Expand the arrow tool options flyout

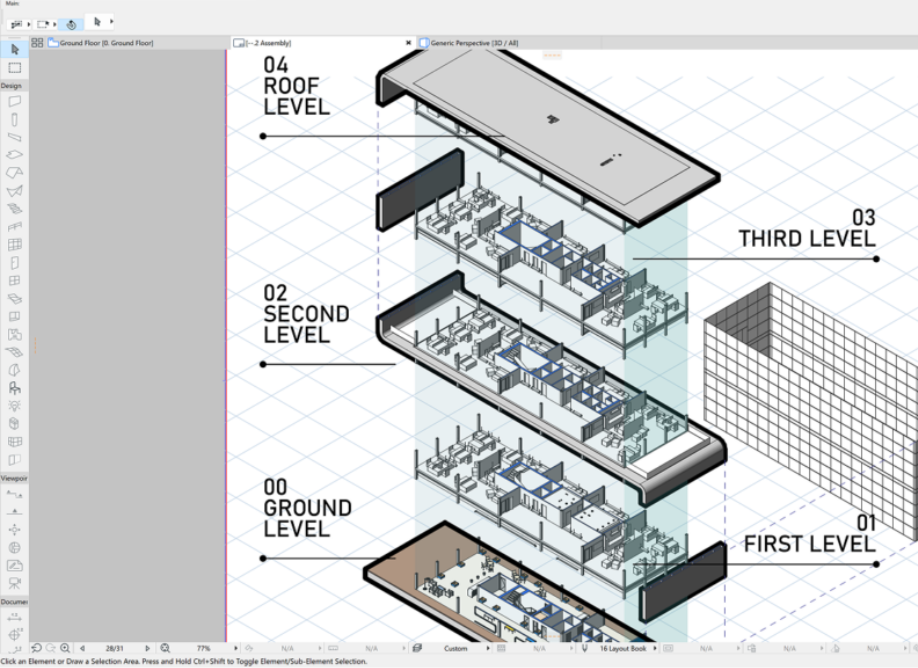click(111, 22)
